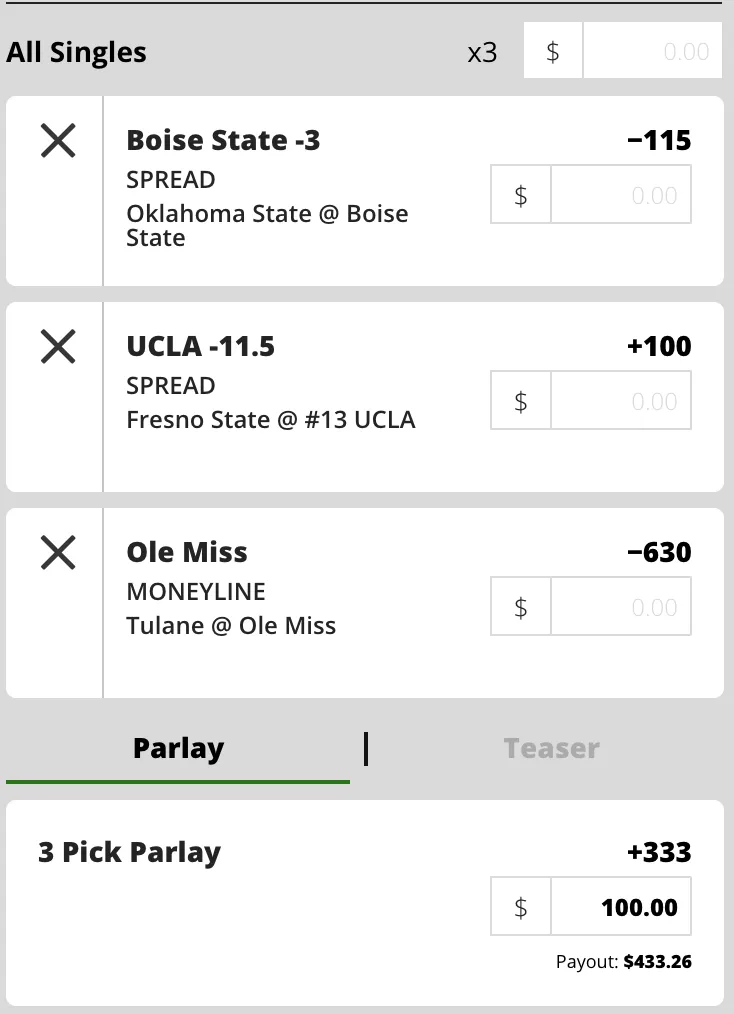734x1014 pixels.
Task: Click the +333 parlay odds
Action: pyautogui.click(x=659, y=853)
